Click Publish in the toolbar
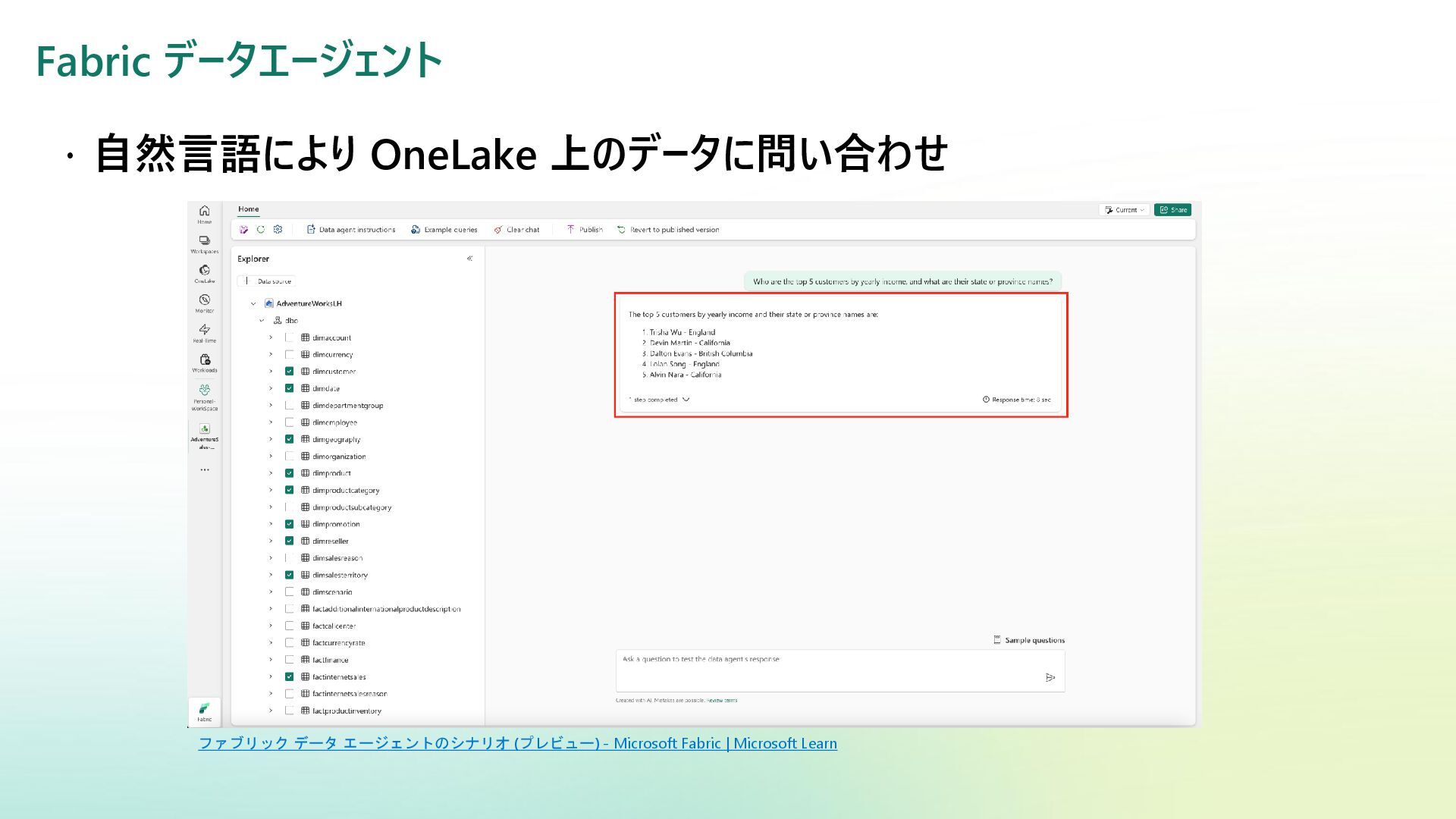Image resolution: width=1456 pixels, height=819 pixels. pos(584,230)
